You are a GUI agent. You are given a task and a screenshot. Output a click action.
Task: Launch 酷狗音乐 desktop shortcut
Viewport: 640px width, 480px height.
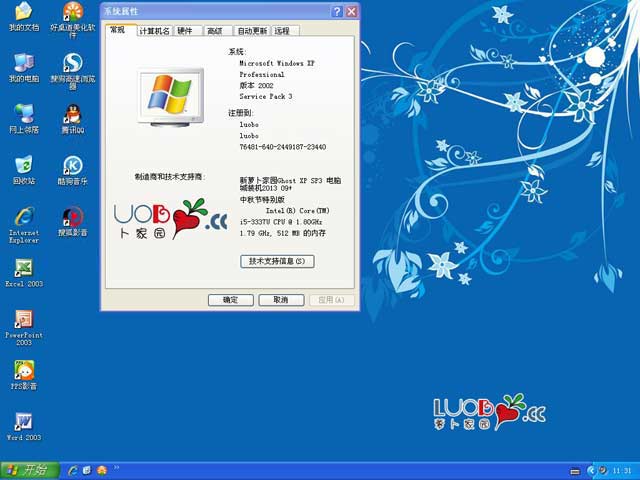(x=73, y=171)
